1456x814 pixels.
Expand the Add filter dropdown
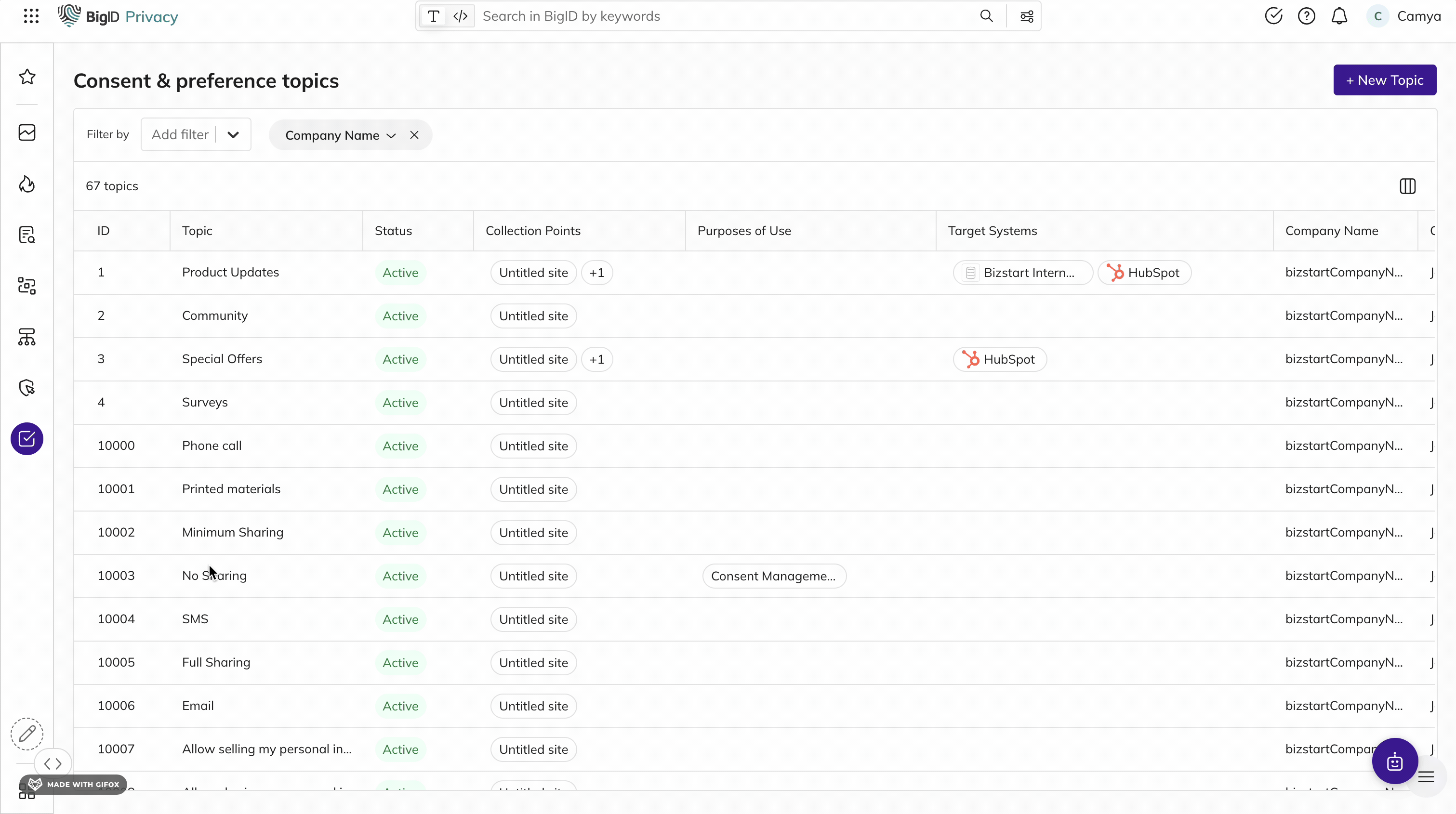(x=233, y=135)
